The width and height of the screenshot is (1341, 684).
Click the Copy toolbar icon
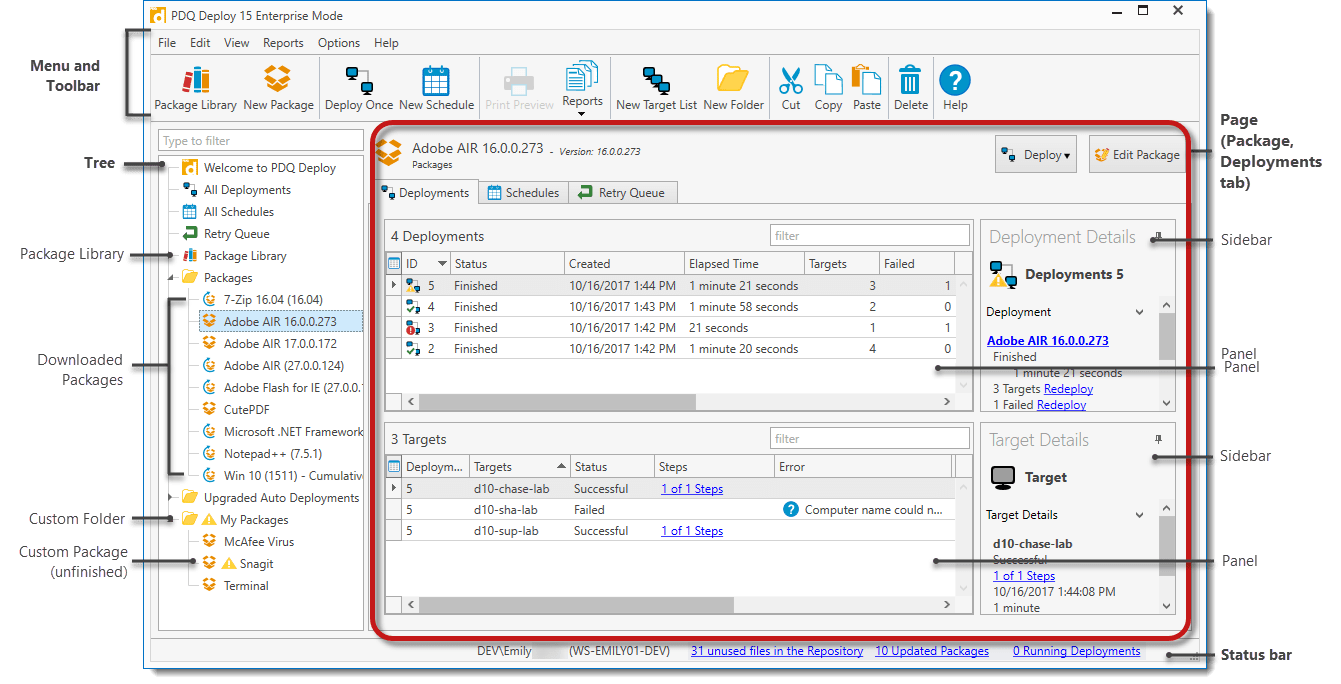tap(828, 87)
